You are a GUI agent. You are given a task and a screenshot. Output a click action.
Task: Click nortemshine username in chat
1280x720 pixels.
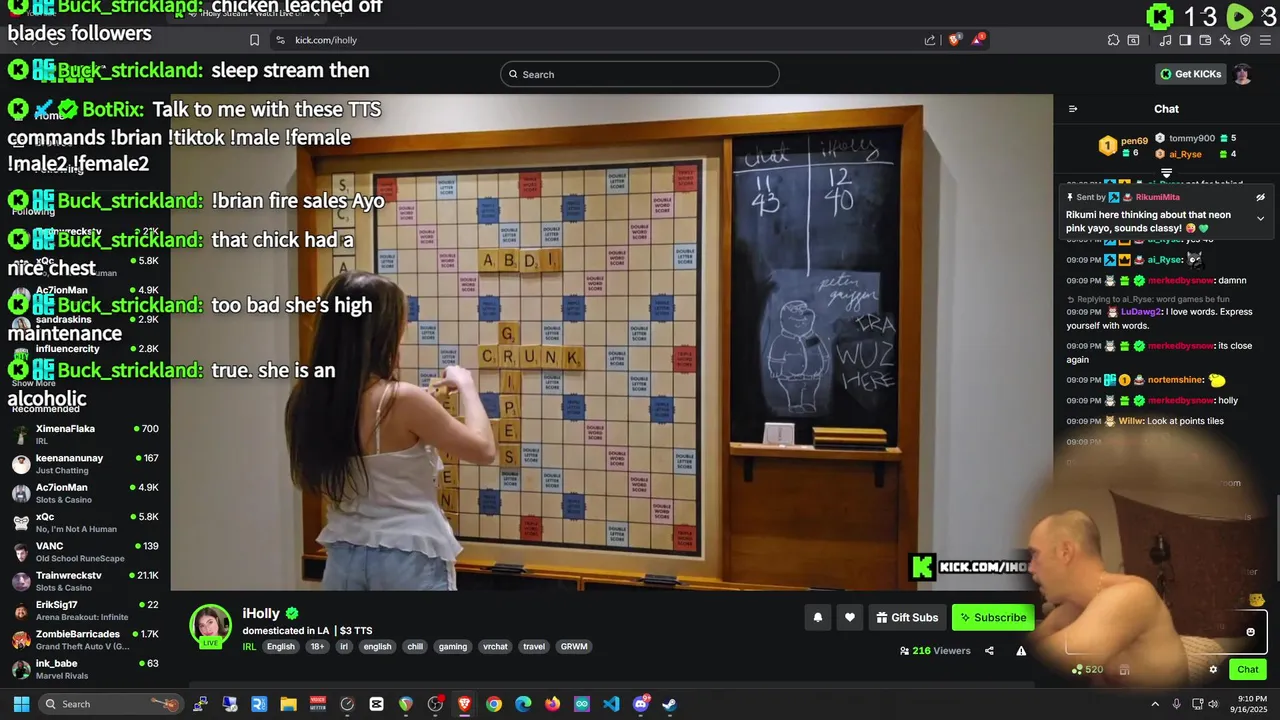pyautogui.click(x=1176, y=380)
